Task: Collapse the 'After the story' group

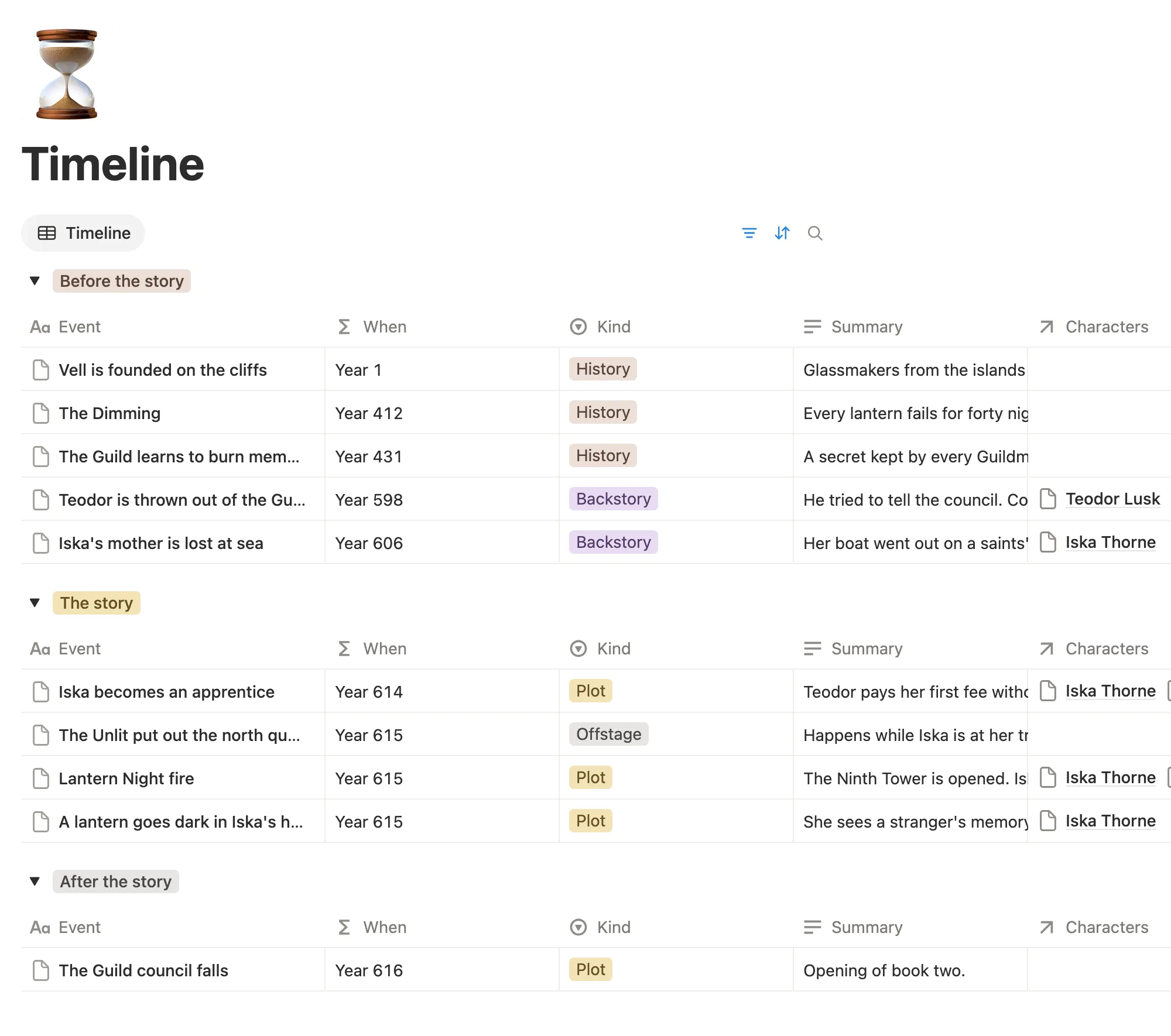Action: (x=35, y=881)
